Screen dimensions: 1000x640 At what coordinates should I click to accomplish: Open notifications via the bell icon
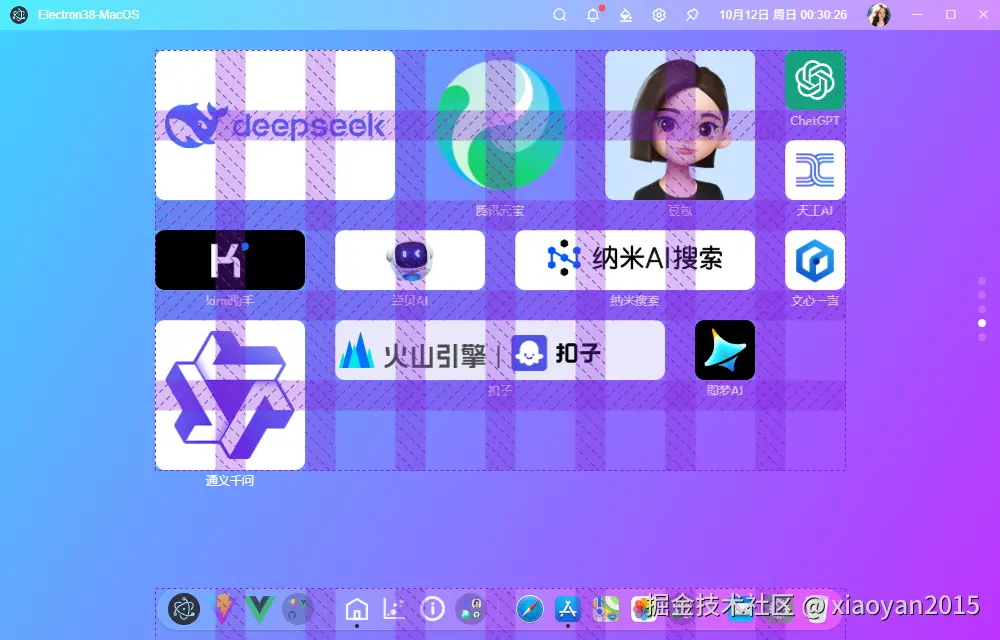coord(592,15)
